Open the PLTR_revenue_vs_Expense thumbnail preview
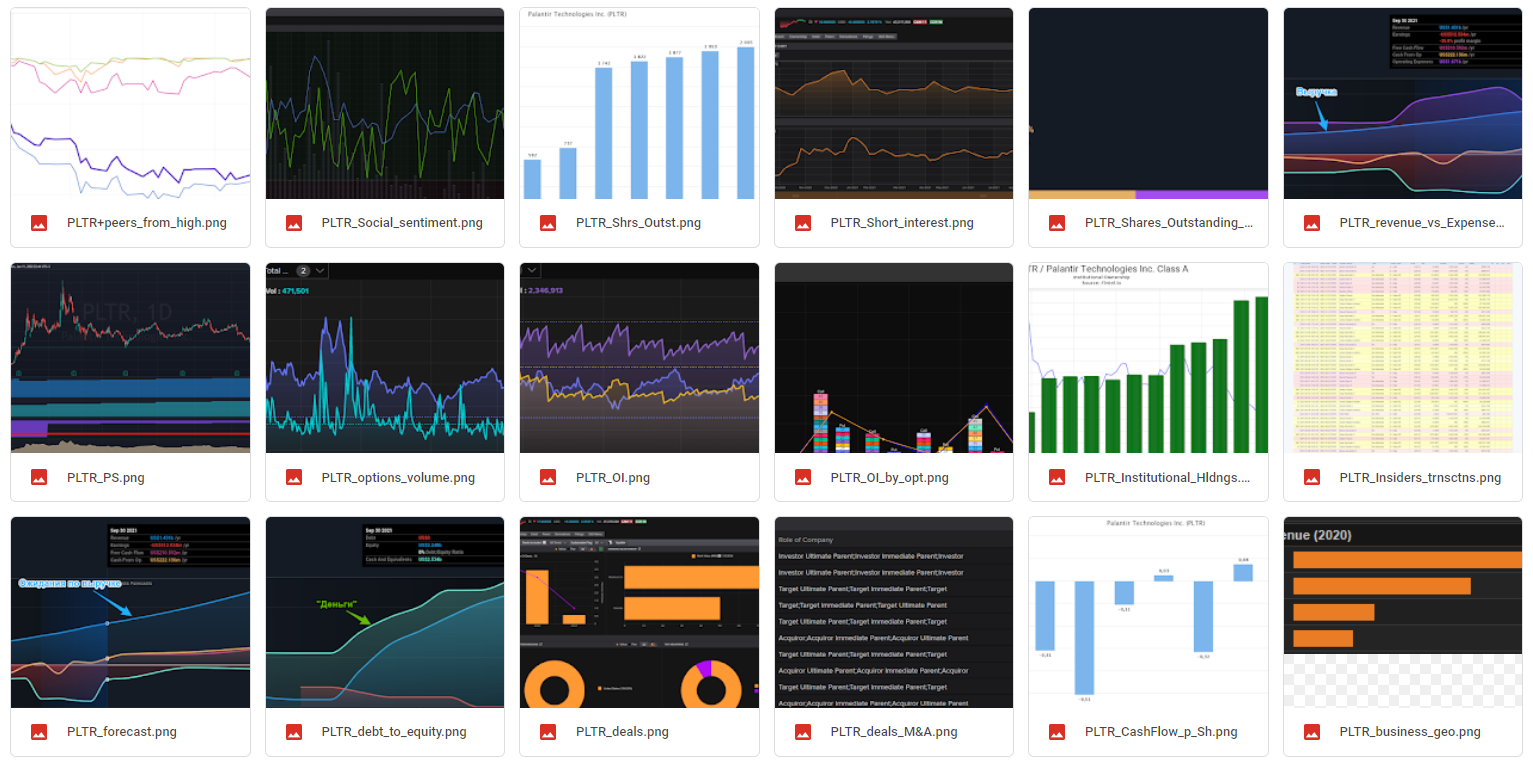Screen dimensions: 1533x767 (x=1403, y=104)
